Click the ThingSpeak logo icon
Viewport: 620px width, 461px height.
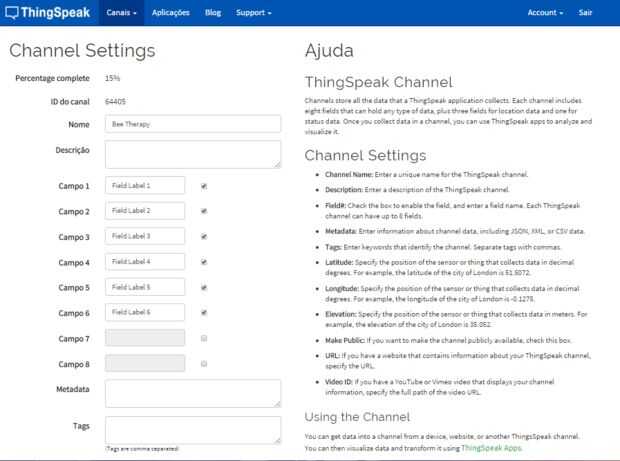pyautogui.click(x=11, y=12)
